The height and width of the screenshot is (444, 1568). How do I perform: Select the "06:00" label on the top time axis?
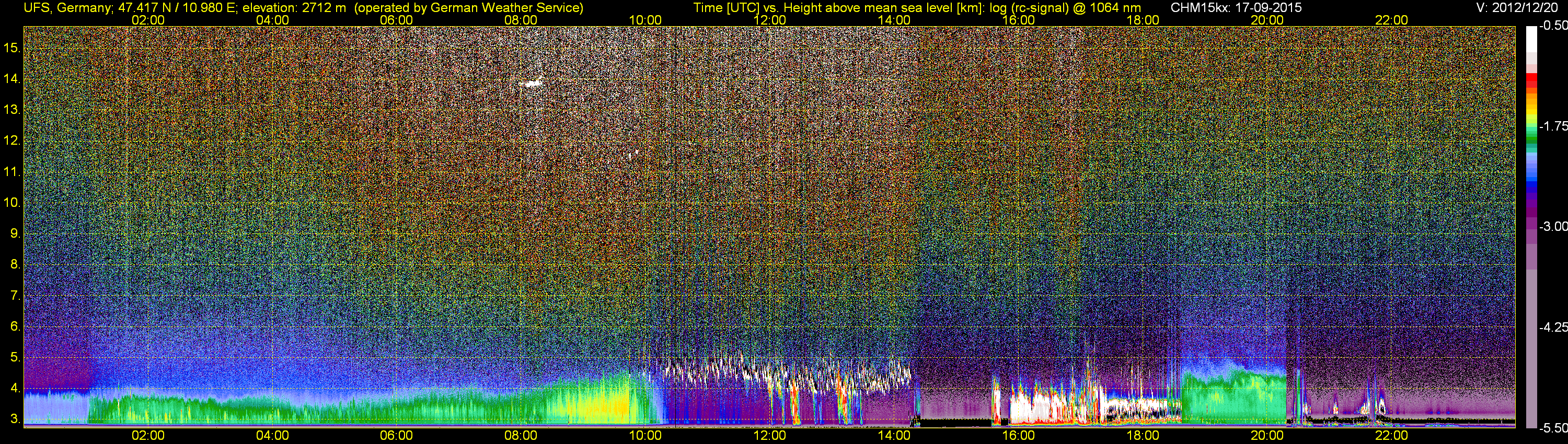coord(396,20)
